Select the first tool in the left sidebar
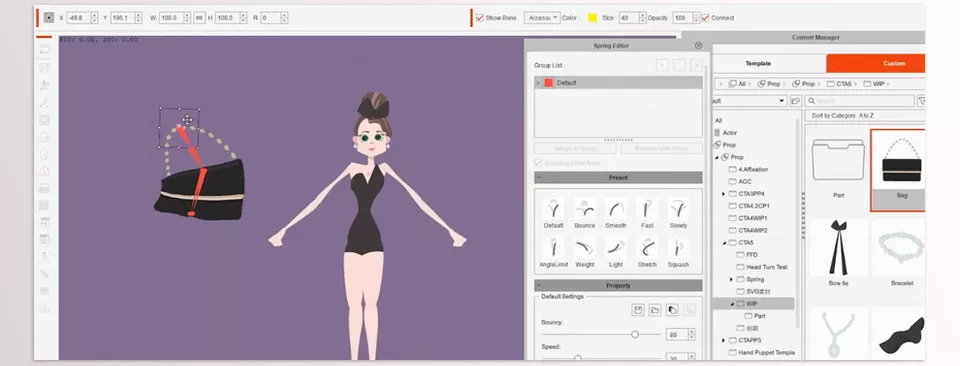The height and width of the screenshot is (366, 960). click(x=45, y=50)
